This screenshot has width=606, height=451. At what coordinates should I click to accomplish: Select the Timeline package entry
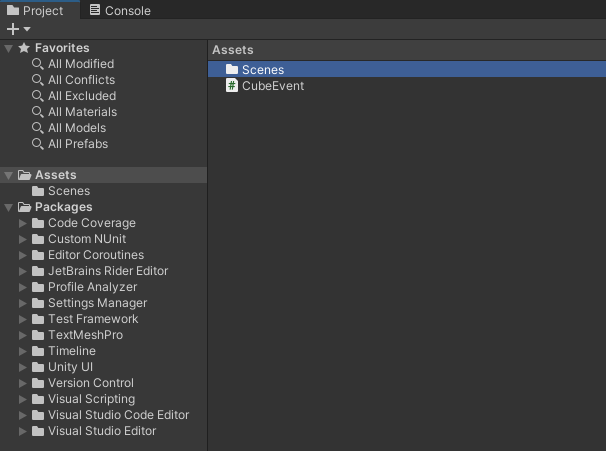click(71, 351)
